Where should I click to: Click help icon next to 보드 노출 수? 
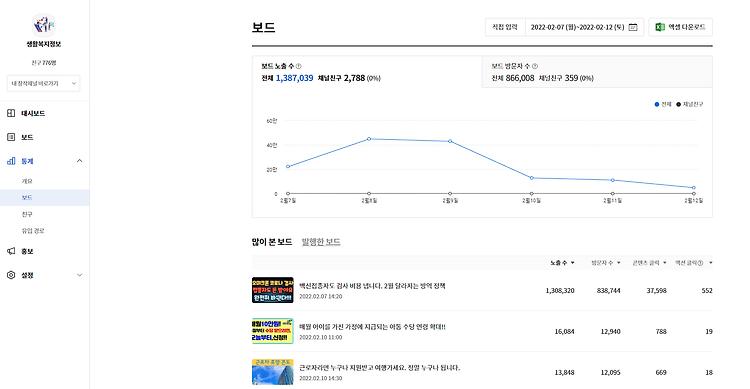tap(298, 67)
